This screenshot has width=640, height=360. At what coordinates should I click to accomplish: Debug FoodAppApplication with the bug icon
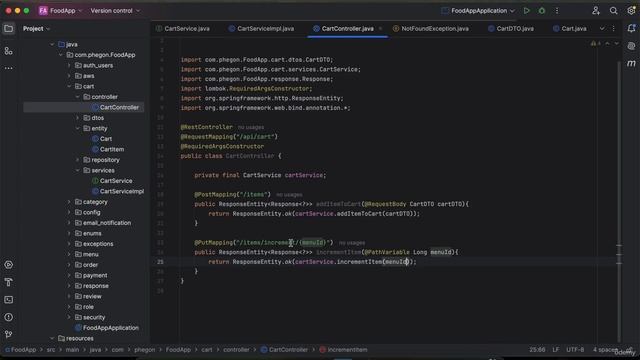542,11
